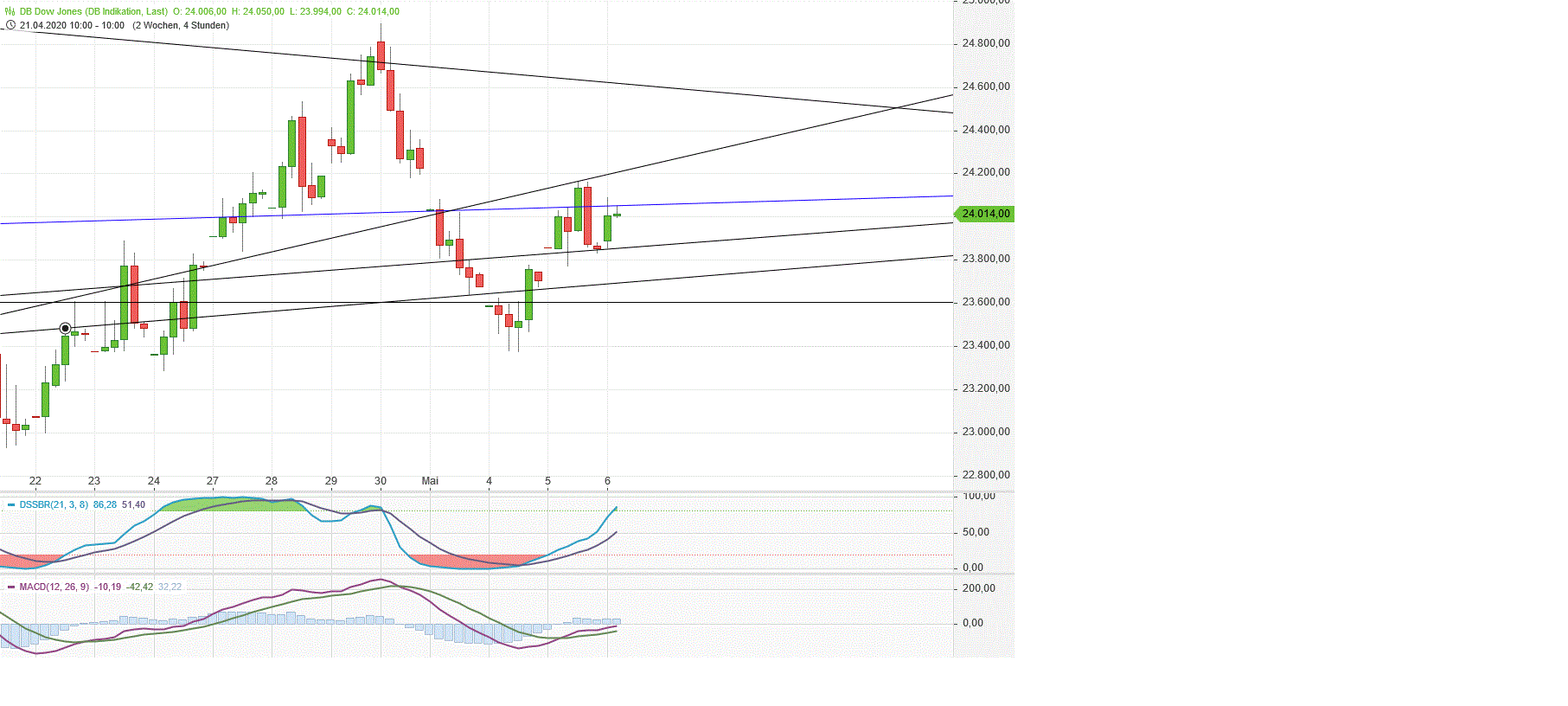Click the high value 'H: 24.050,00'

(258, 11)
